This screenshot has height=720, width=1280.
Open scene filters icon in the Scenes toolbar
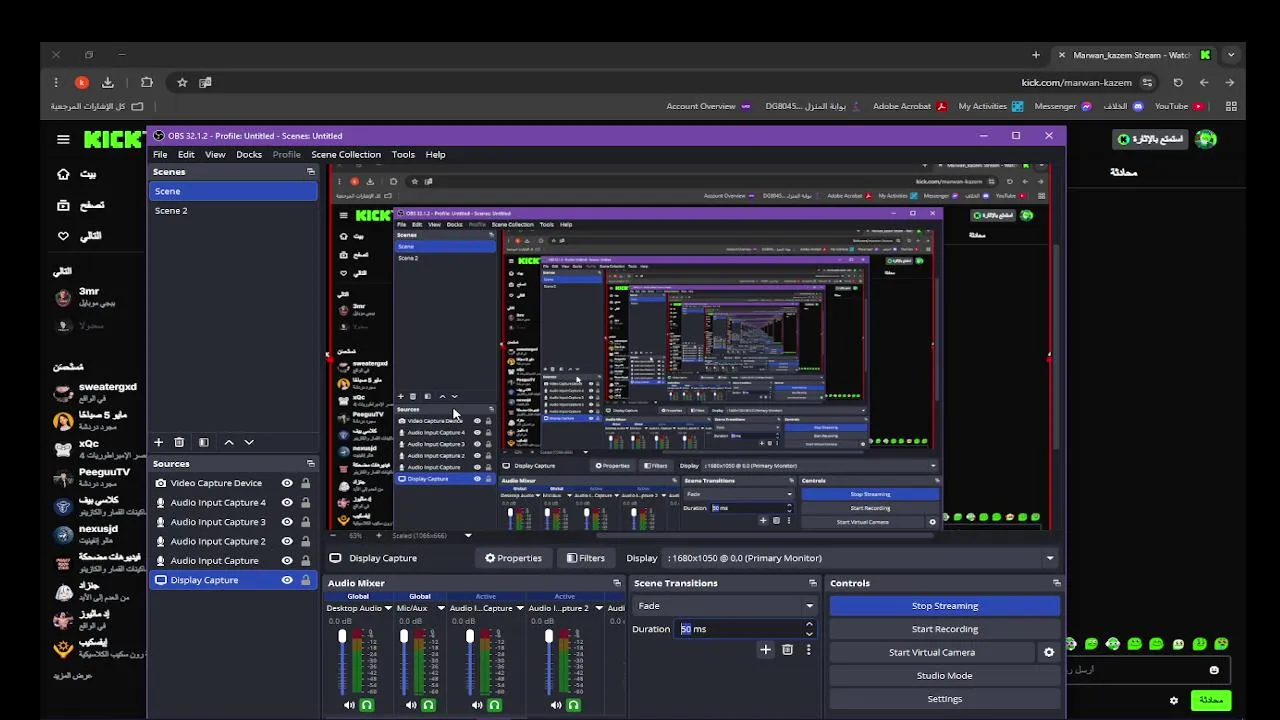204,442
